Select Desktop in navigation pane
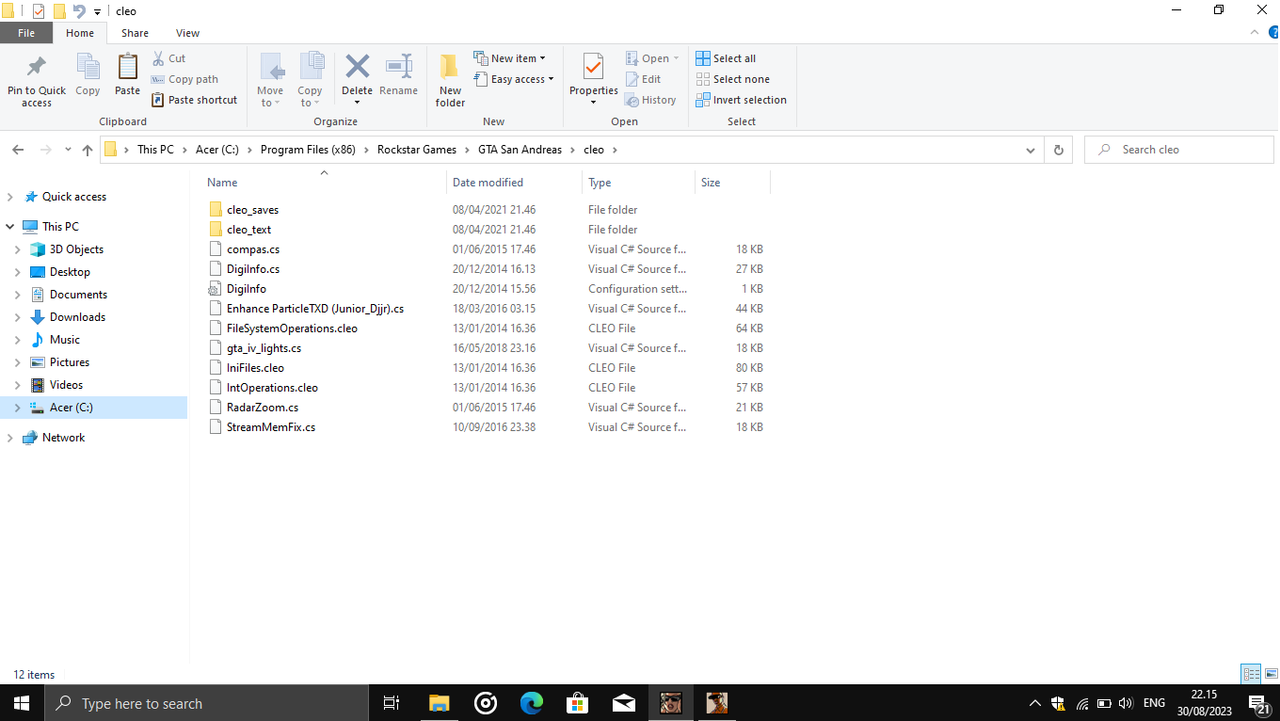Screen dimensions: 1280x721 tap(69, 272)
